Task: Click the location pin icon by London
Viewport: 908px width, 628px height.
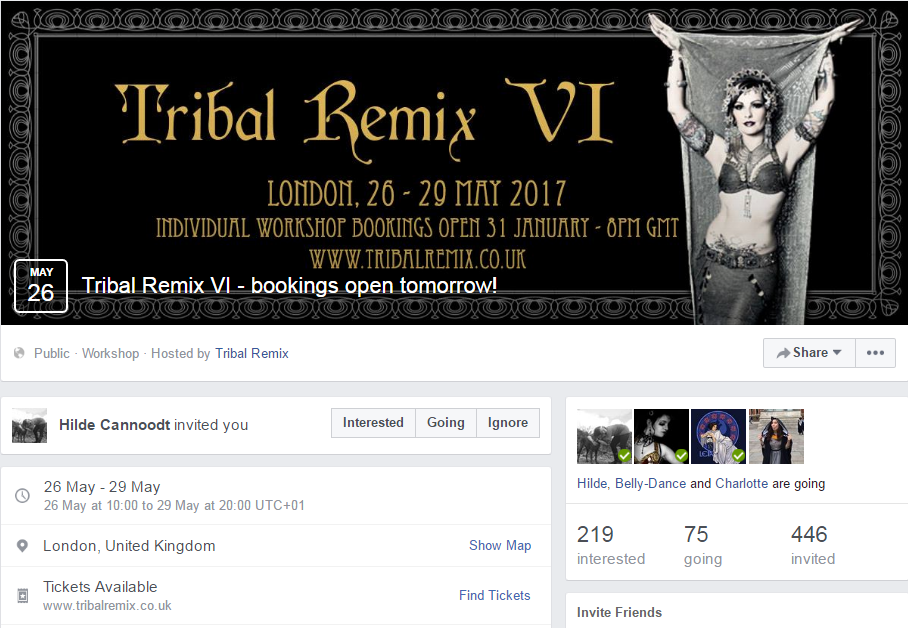Action: tap(22, 546)
